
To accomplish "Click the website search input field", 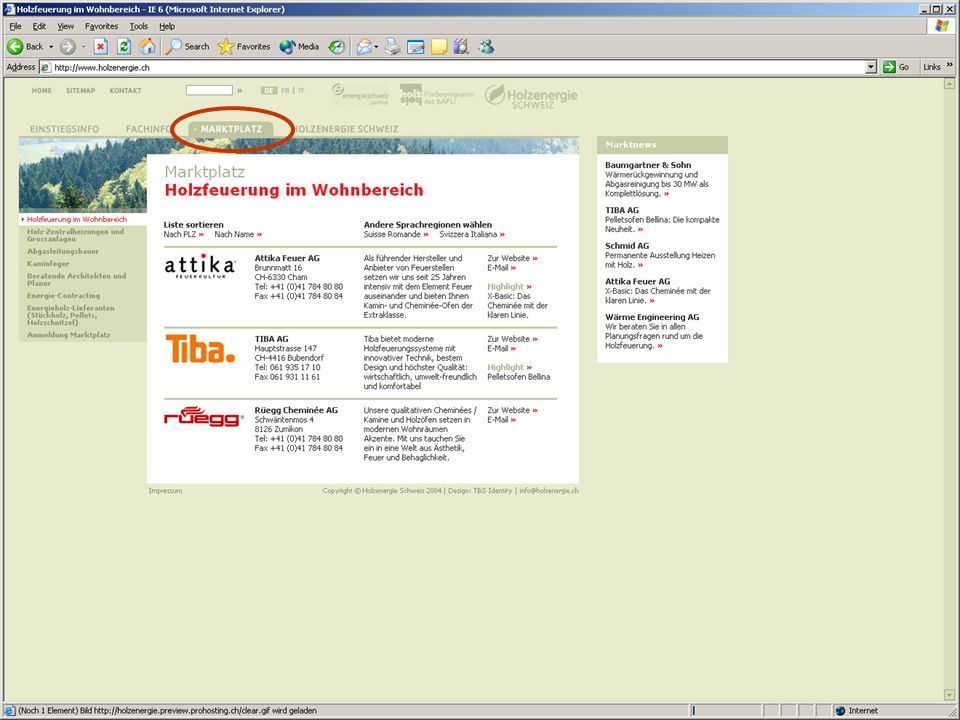I will [209, 90].
